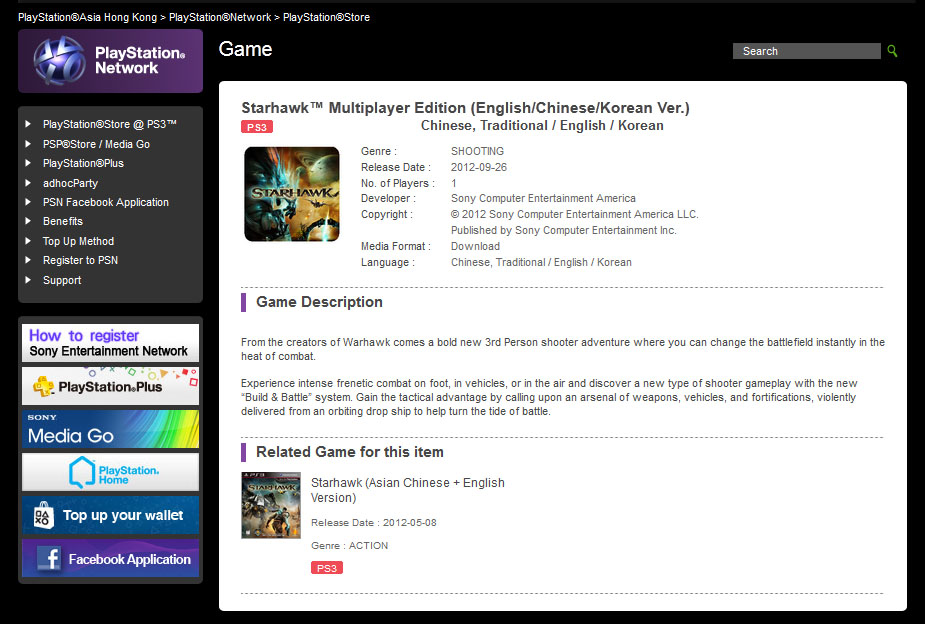Open the PlayStation Plus banner
This screenshot has width=925, height=624.
coord(110,386)
